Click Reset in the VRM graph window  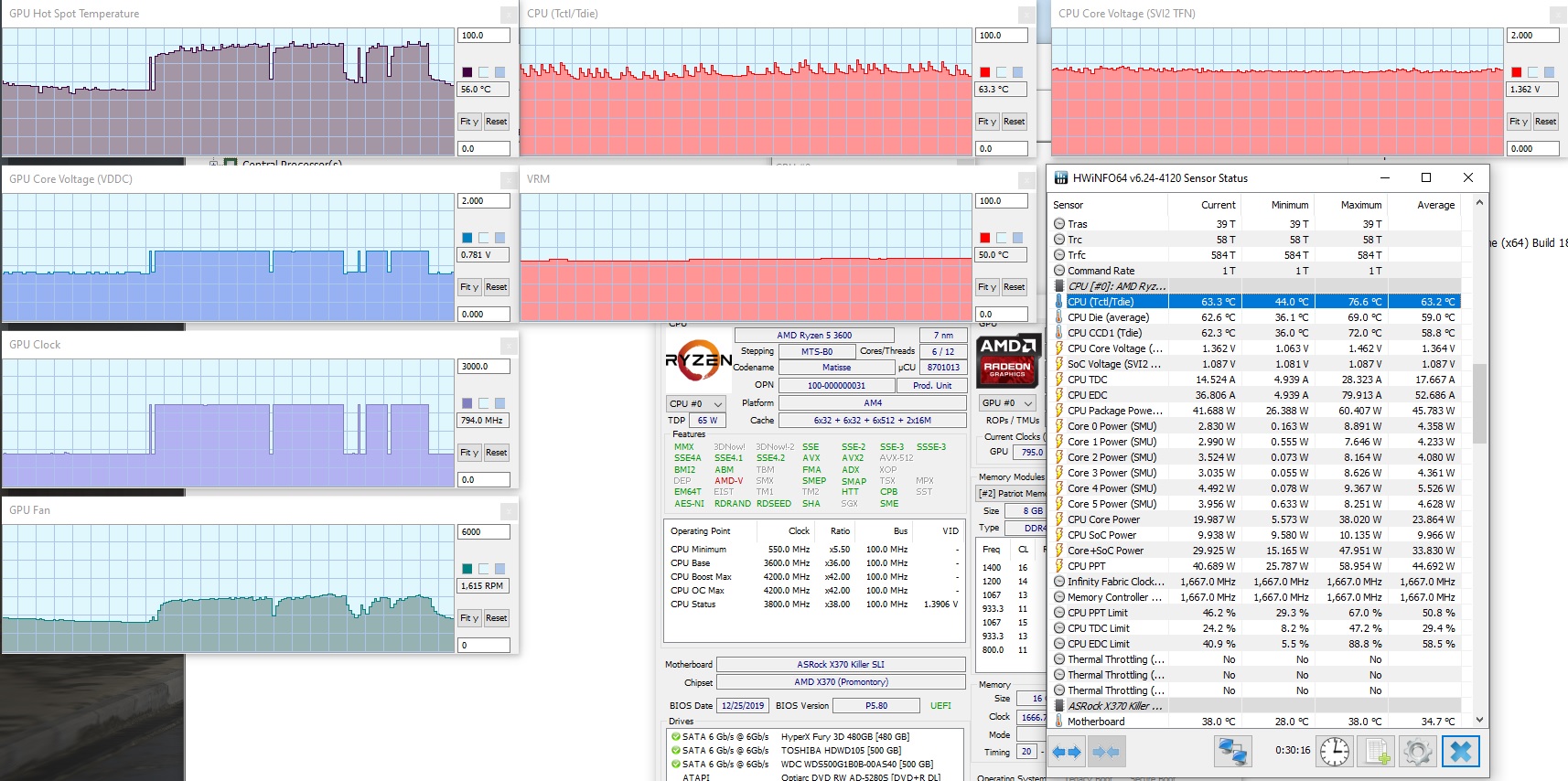1014,287
